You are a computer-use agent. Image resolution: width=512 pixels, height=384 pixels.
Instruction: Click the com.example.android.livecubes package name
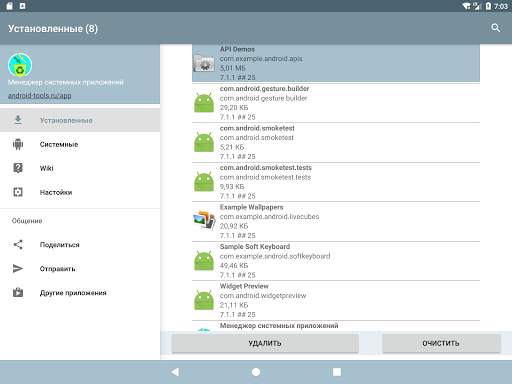pos(269,217)
